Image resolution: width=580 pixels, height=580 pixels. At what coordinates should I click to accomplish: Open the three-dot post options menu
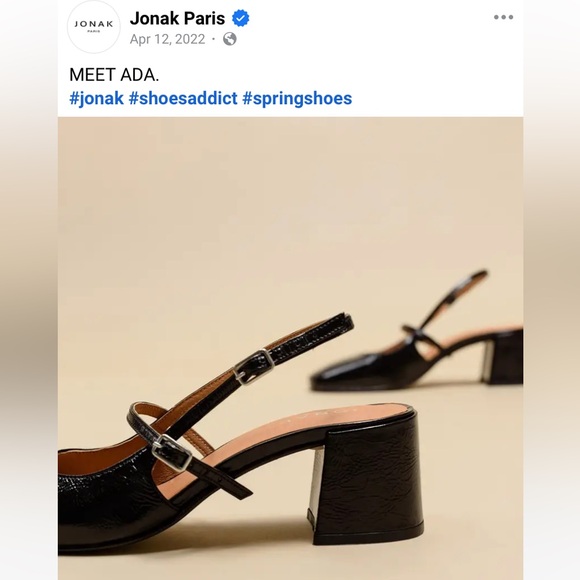(x=503, y=17)
